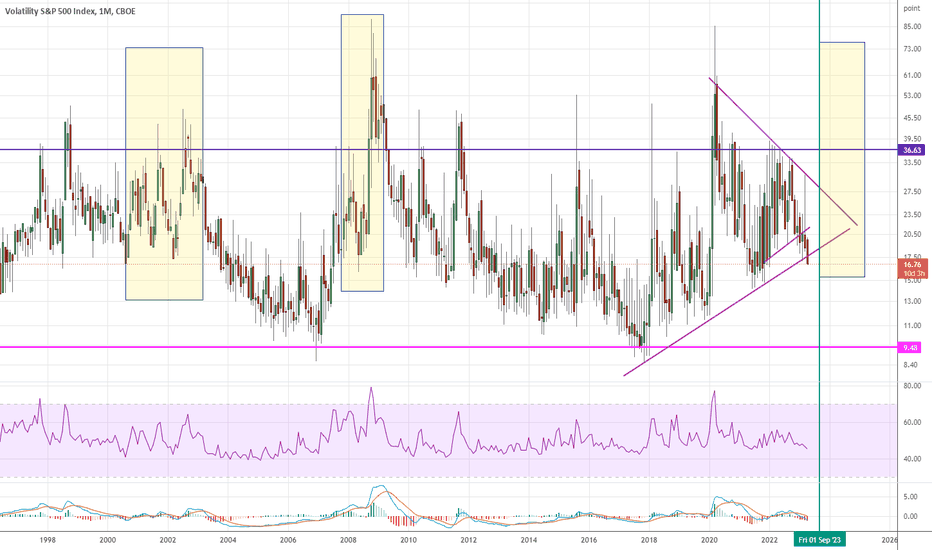Select the descending trendline from the 2020 peak
Image resolution: width=932 pixels, height=550 pixels.
pyautogui.click(x=783, y=152)
